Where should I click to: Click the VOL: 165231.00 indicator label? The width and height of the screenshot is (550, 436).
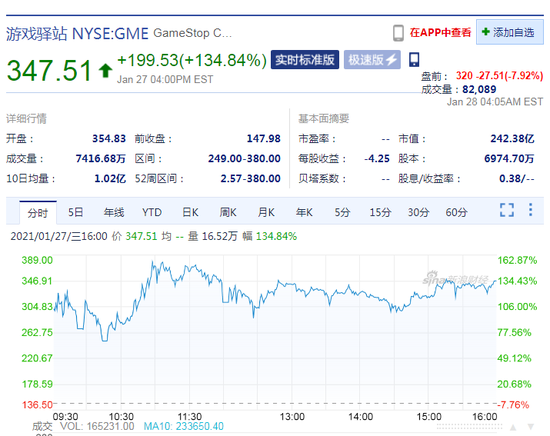(x=97, y=427)
